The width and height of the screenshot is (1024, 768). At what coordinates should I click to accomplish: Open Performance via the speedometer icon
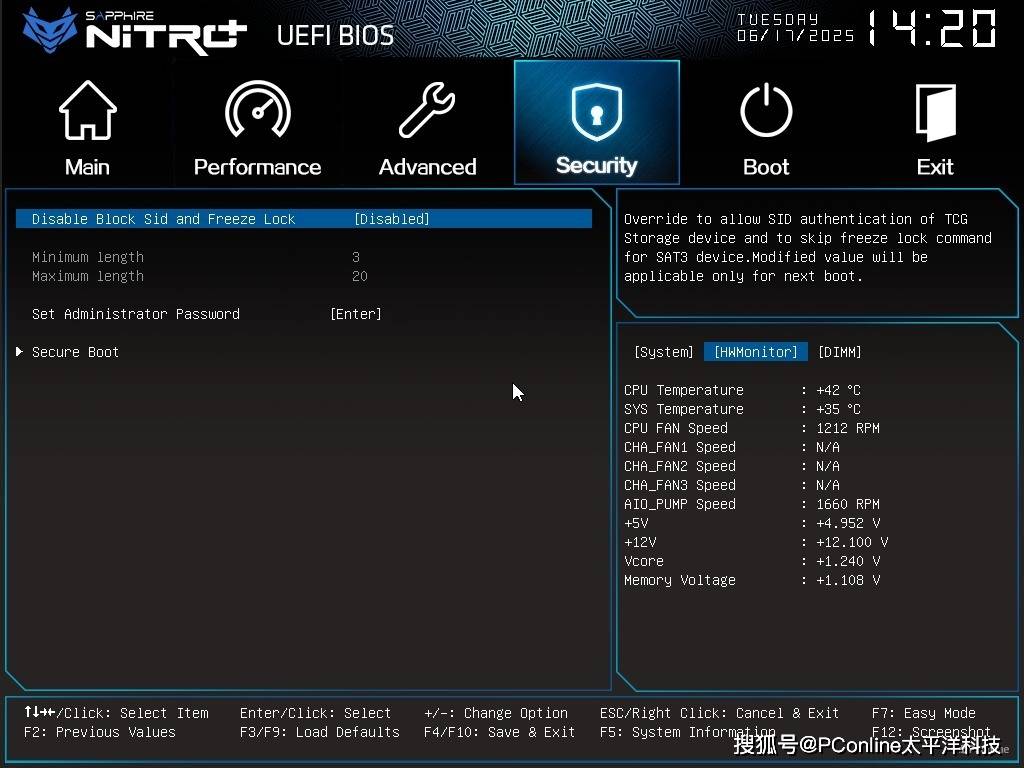point(257,111)
